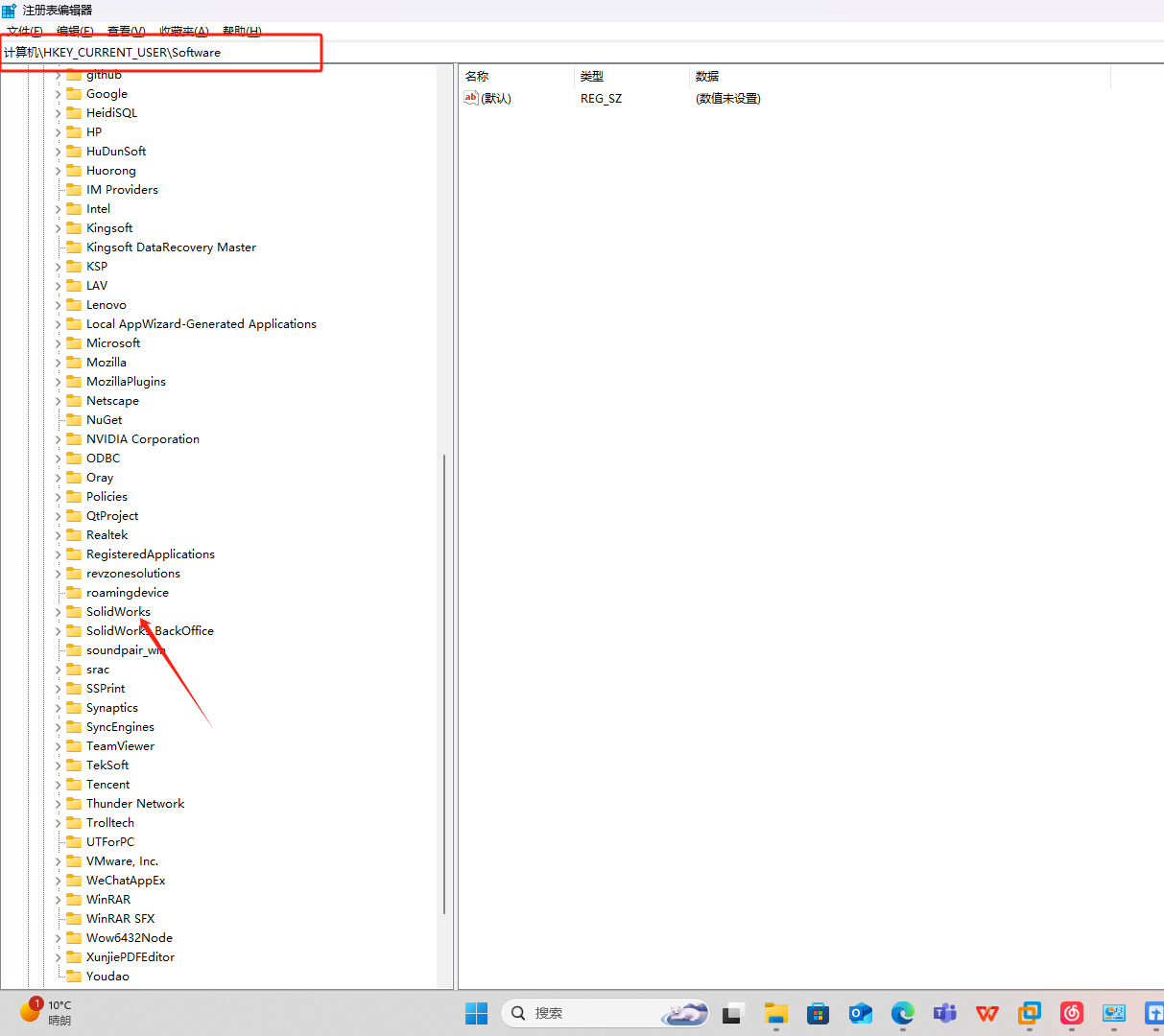The image size is (1164, 1036).
Task: Click the REG_SZ type cell
Action: 601,99
